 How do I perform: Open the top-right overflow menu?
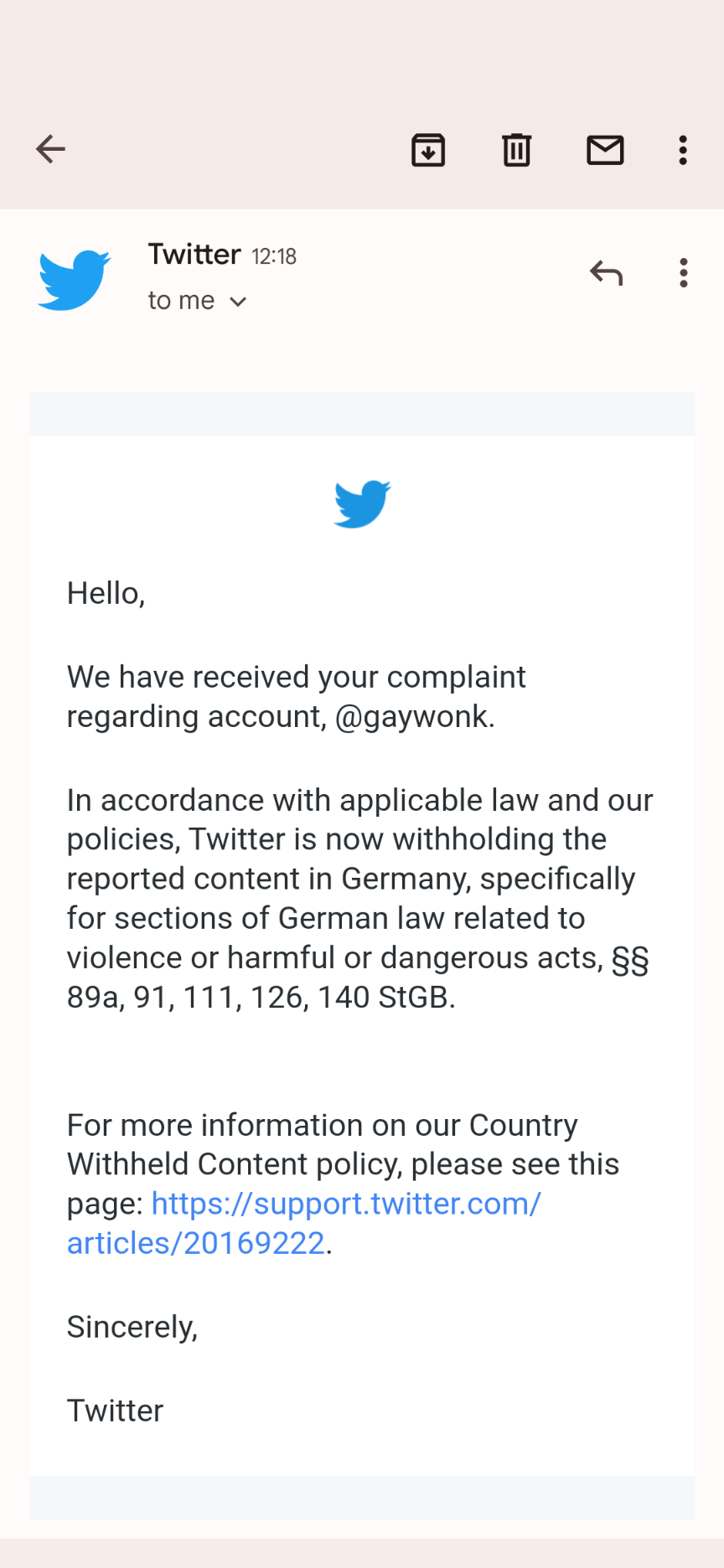click(683, 149)
